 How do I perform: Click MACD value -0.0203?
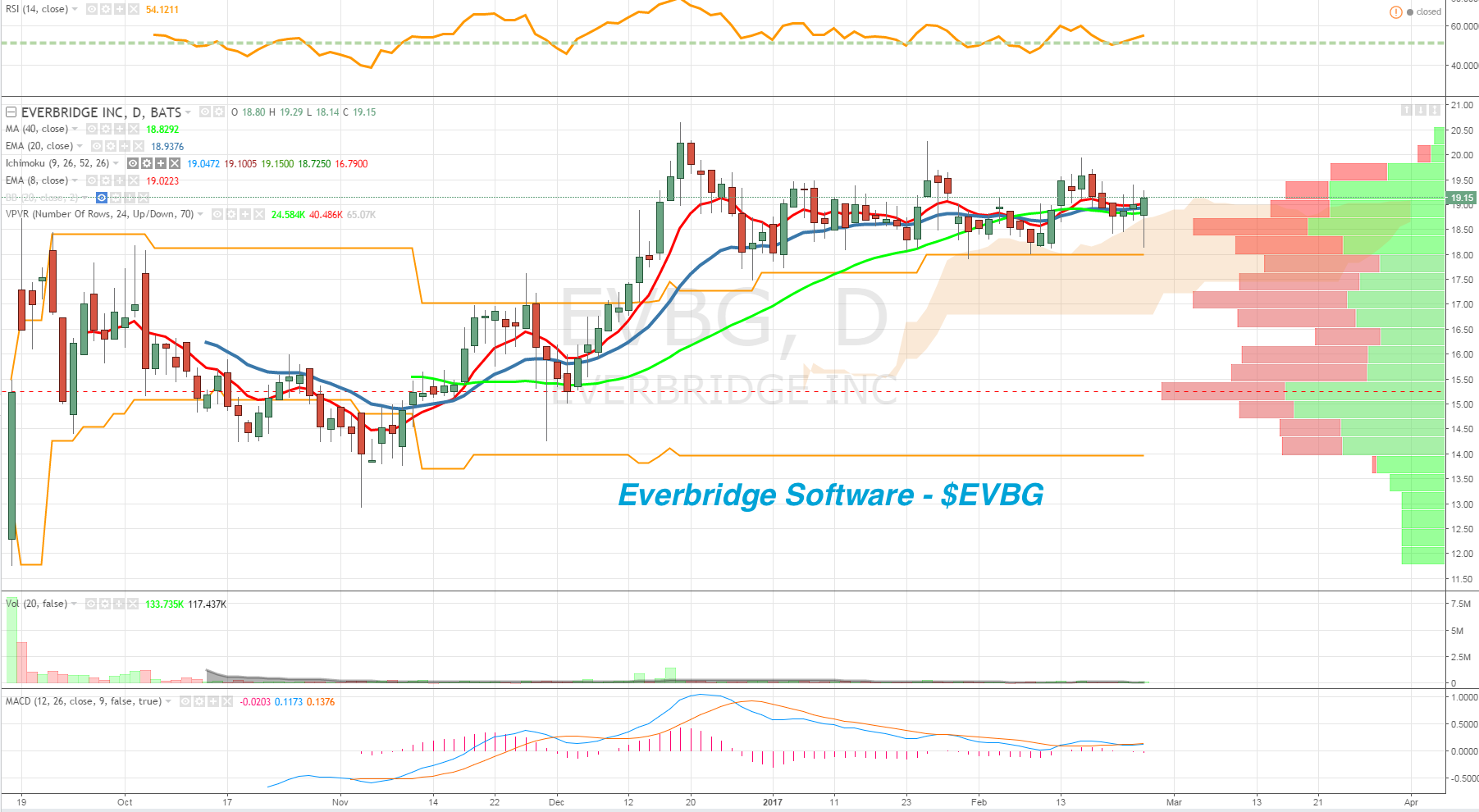255,702
